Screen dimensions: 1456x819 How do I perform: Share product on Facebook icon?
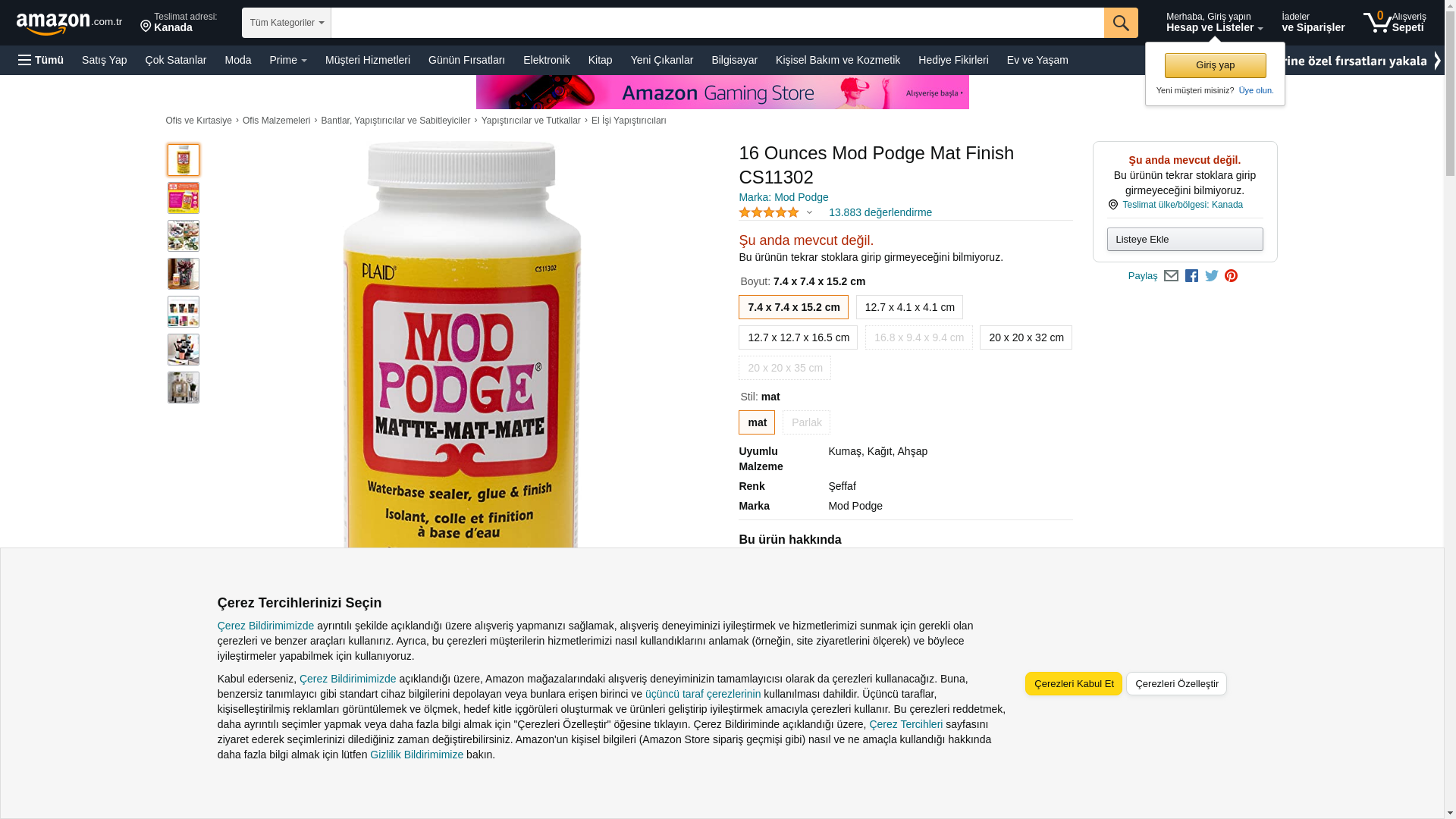click(1191, 276)
